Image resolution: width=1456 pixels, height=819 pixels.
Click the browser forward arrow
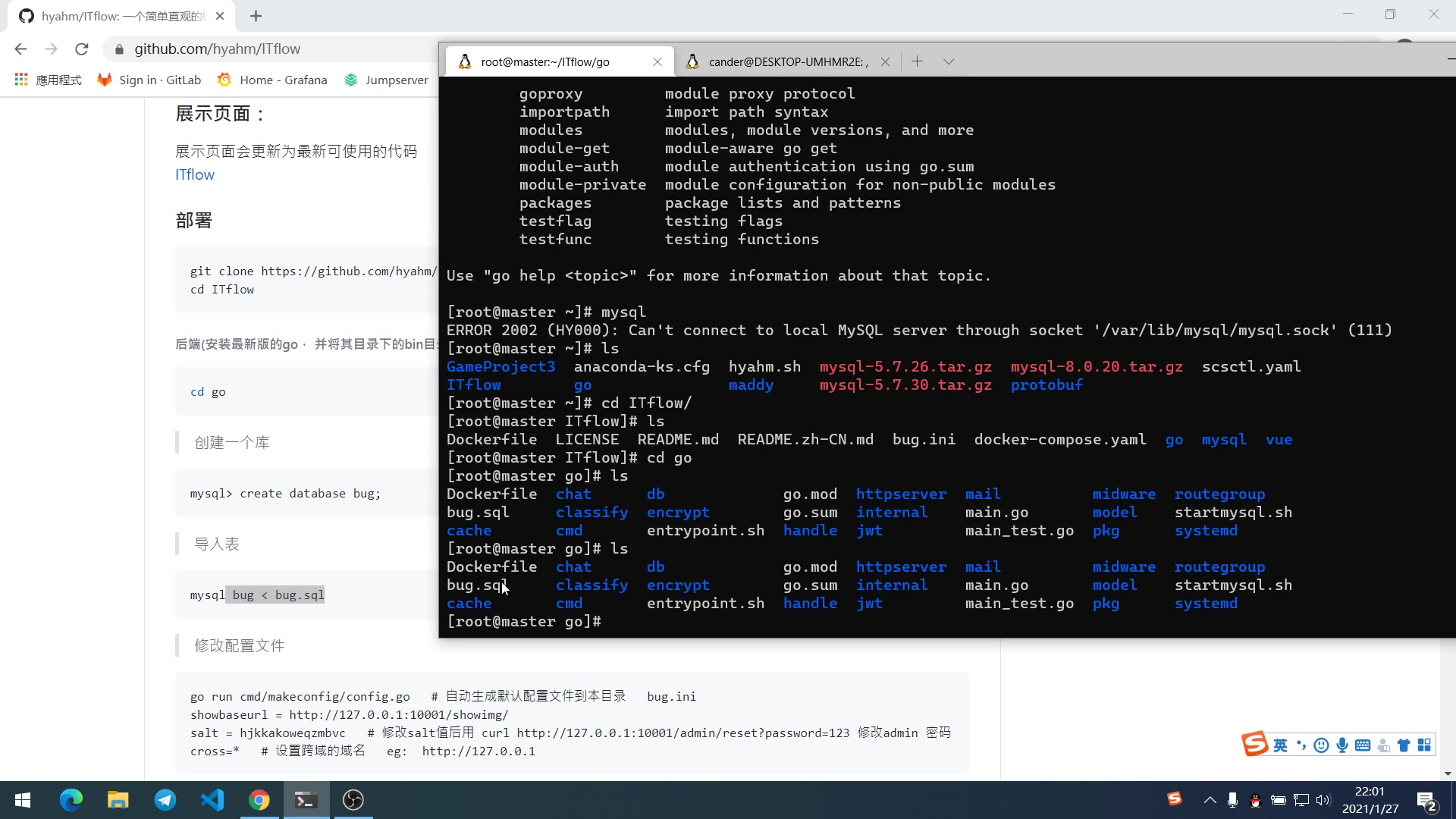pyautogui.click(x=51, y=49)
